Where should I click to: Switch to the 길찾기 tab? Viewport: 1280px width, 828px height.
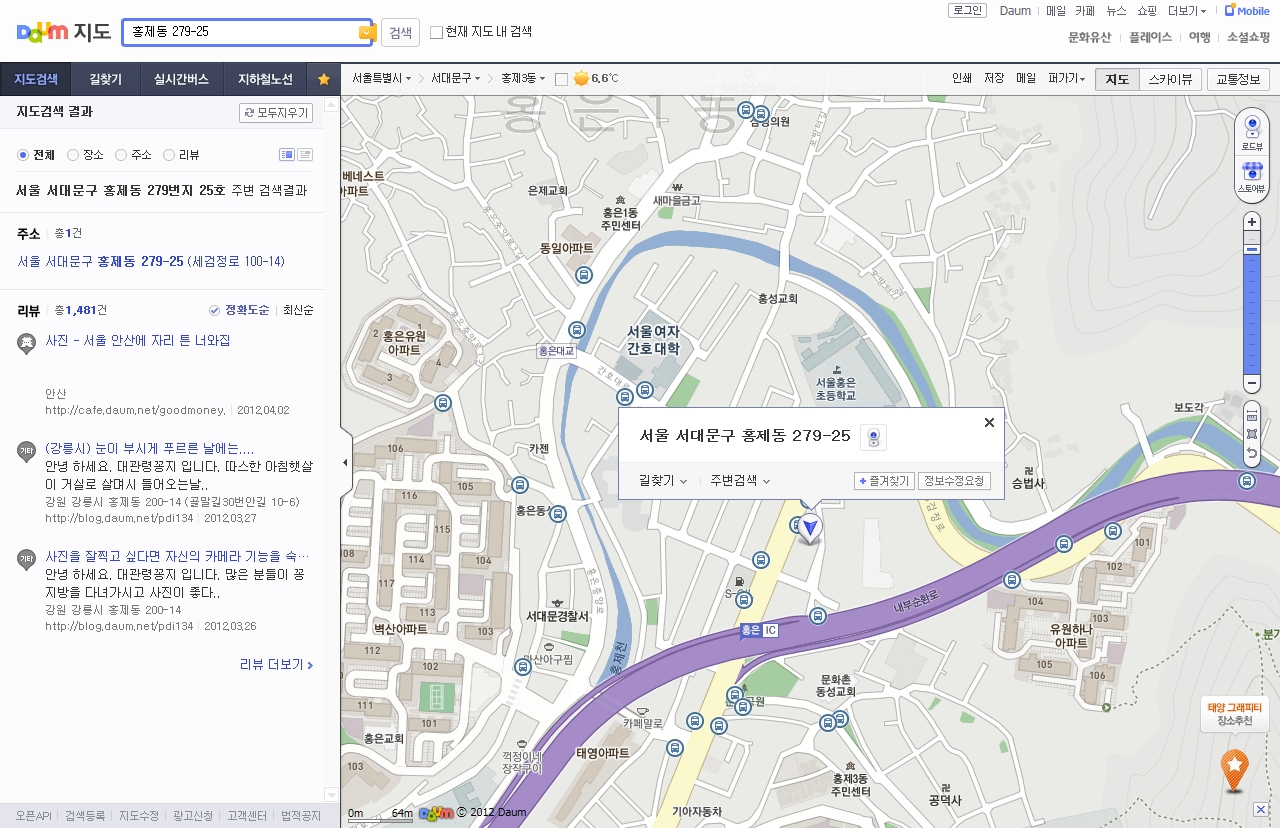[105, 79]
